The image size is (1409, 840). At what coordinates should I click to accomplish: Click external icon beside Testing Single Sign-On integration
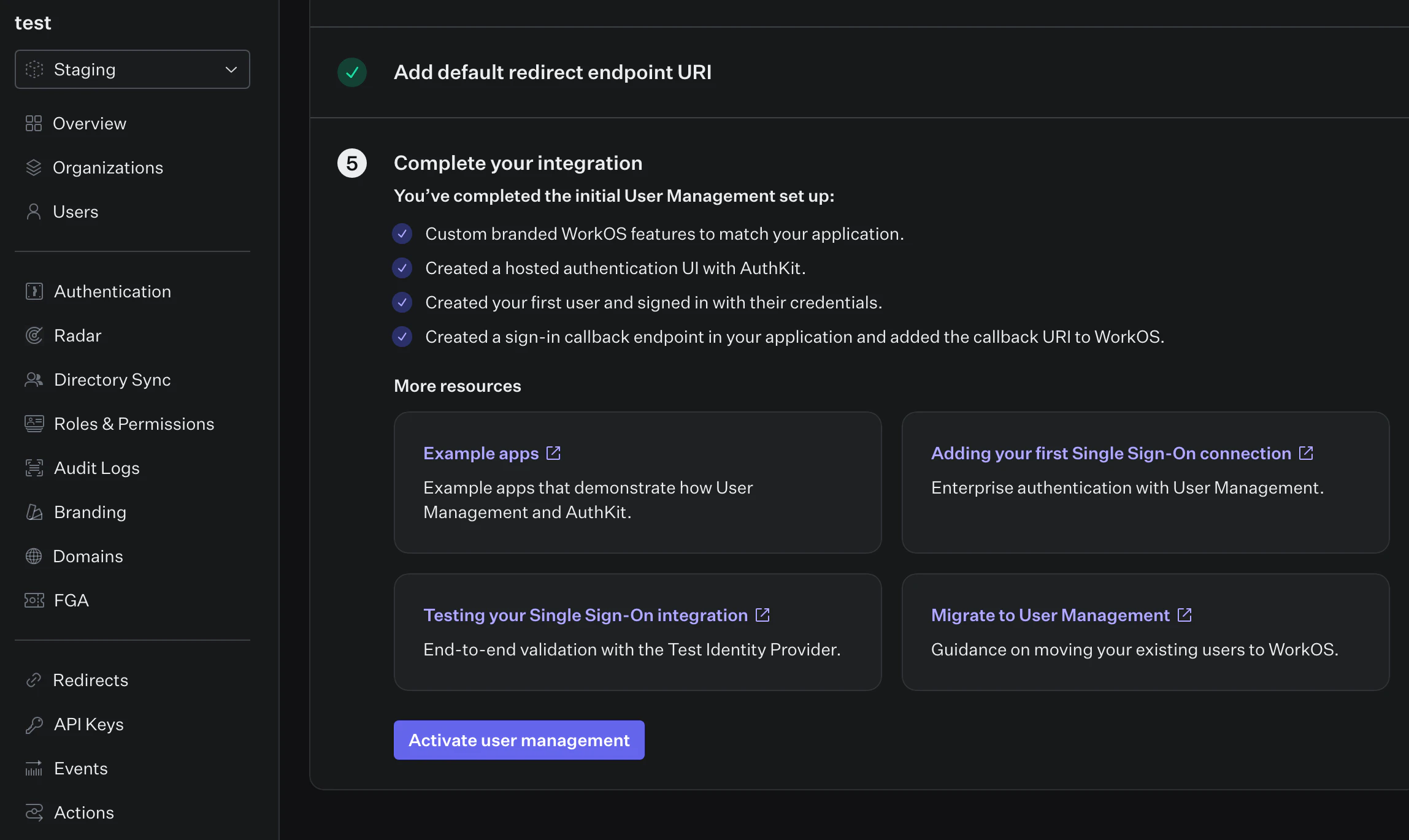coord(762,615)
